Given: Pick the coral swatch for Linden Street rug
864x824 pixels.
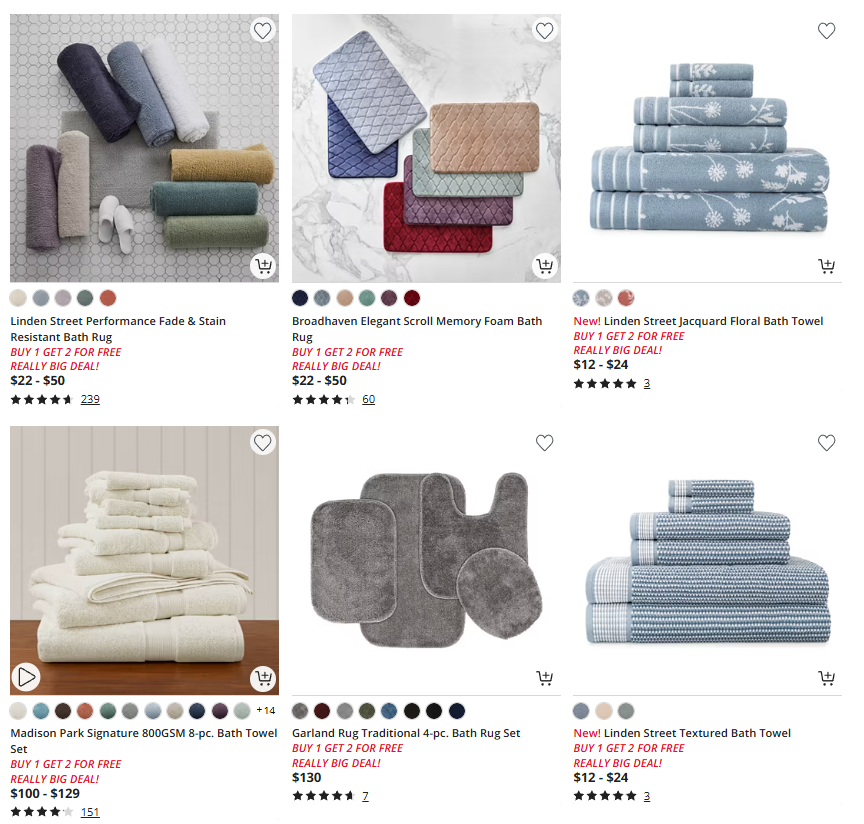Looking at the screenshot, I should [x=108, y=298].
